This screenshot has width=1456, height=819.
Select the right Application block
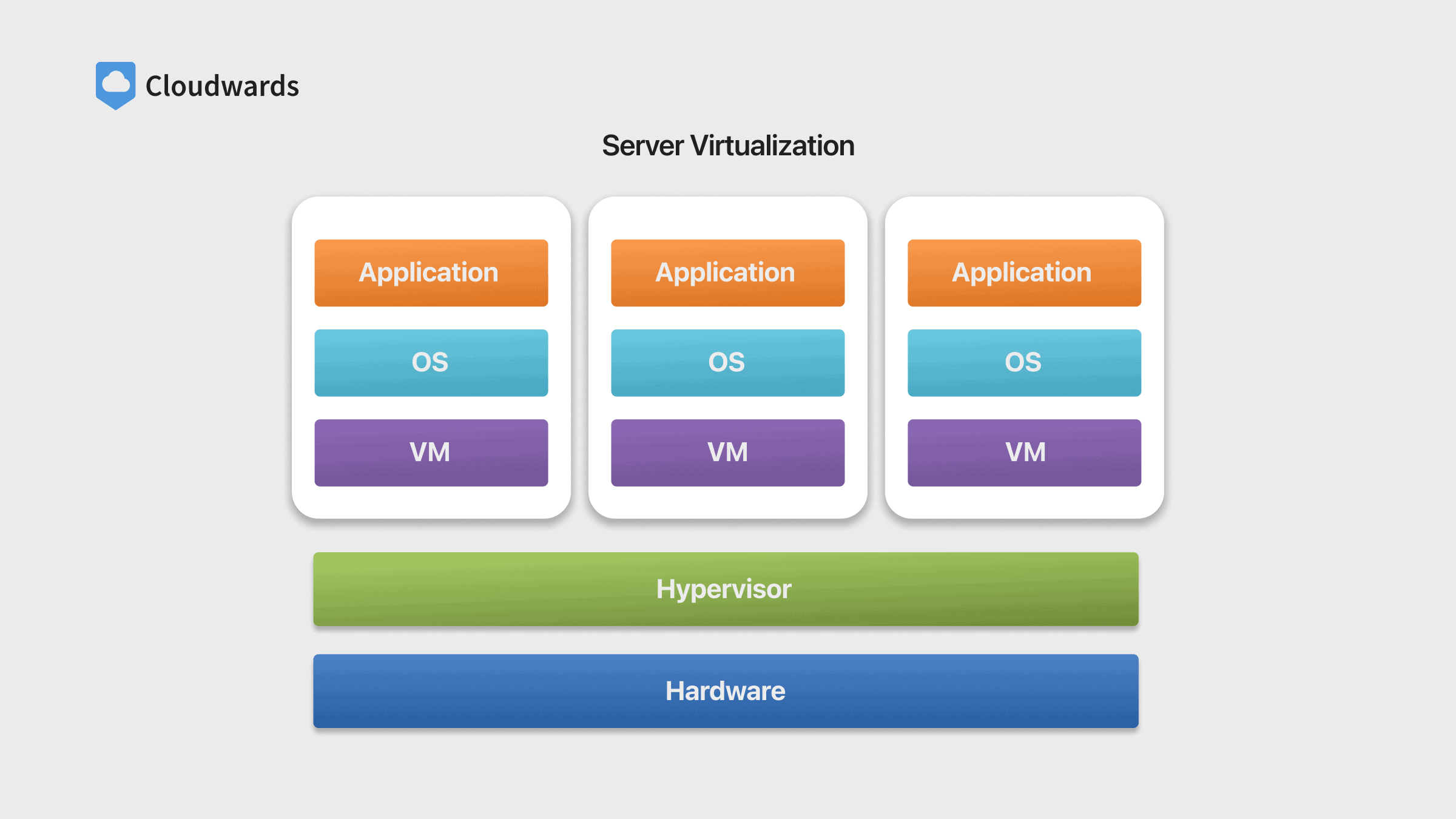(1024, 273)
